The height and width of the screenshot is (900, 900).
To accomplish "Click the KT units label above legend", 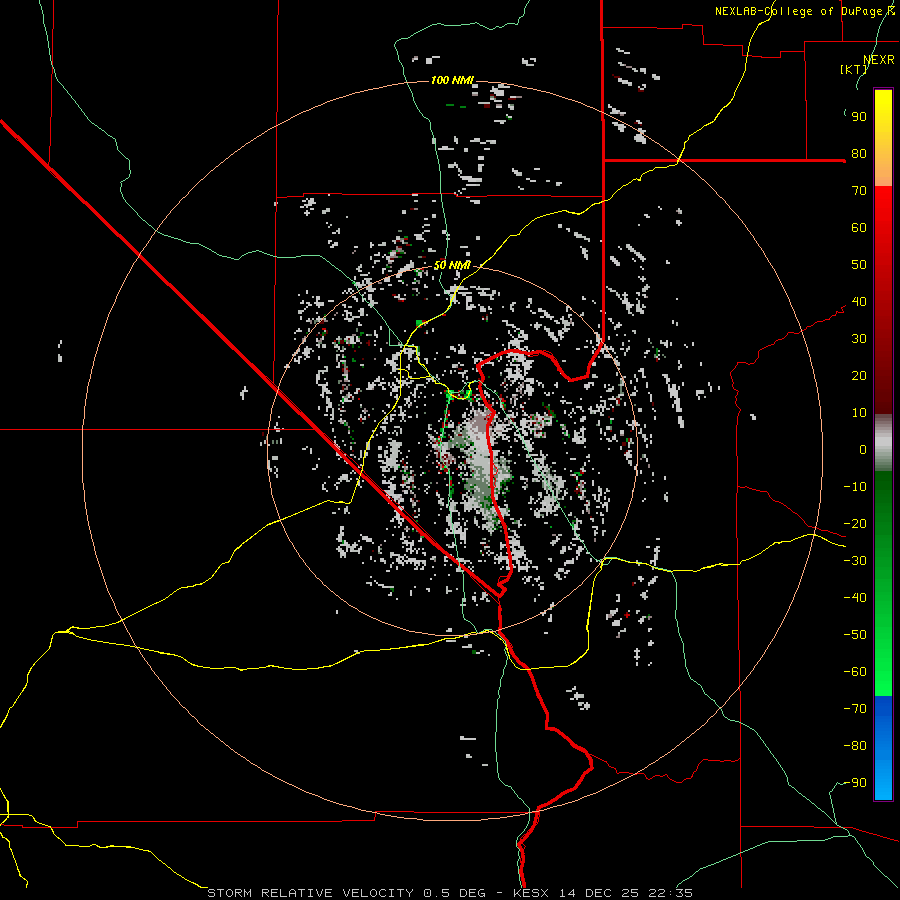I will [854, 69].
